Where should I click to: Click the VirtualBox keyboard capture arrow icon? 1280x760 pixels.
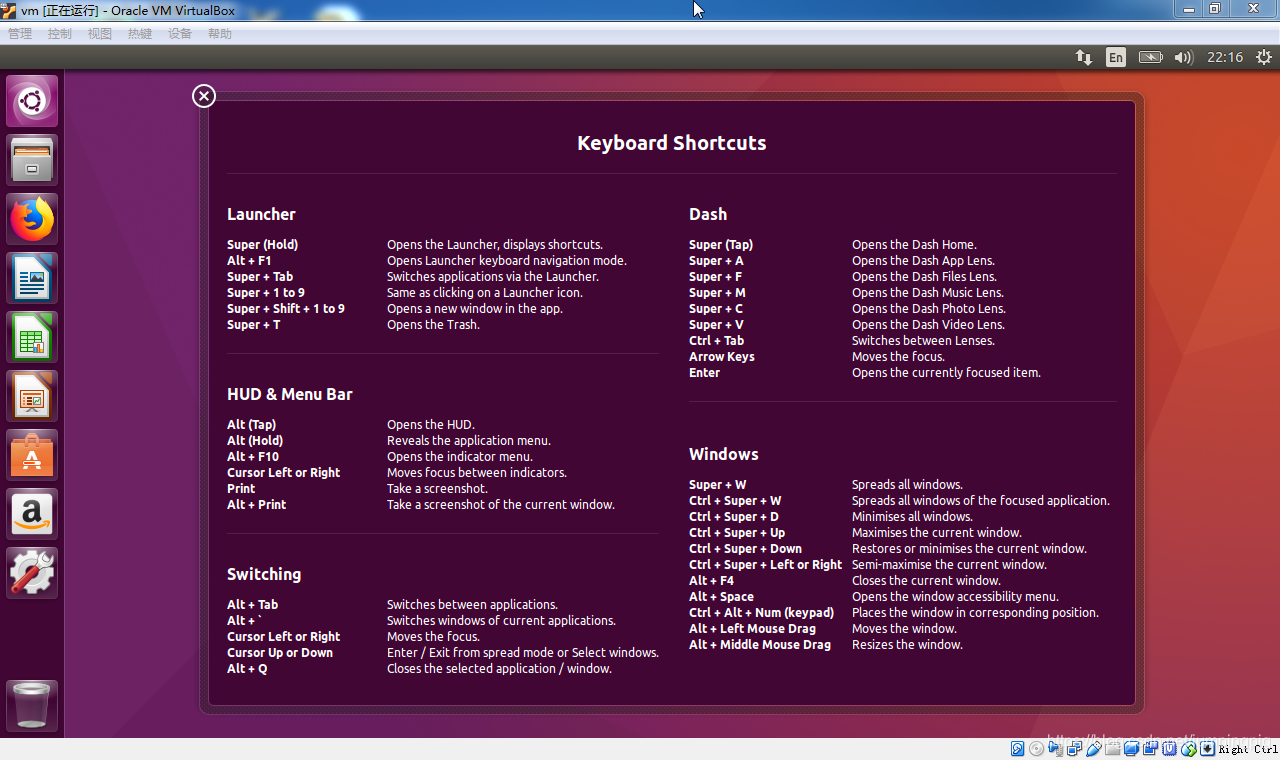coord(1207,748)
